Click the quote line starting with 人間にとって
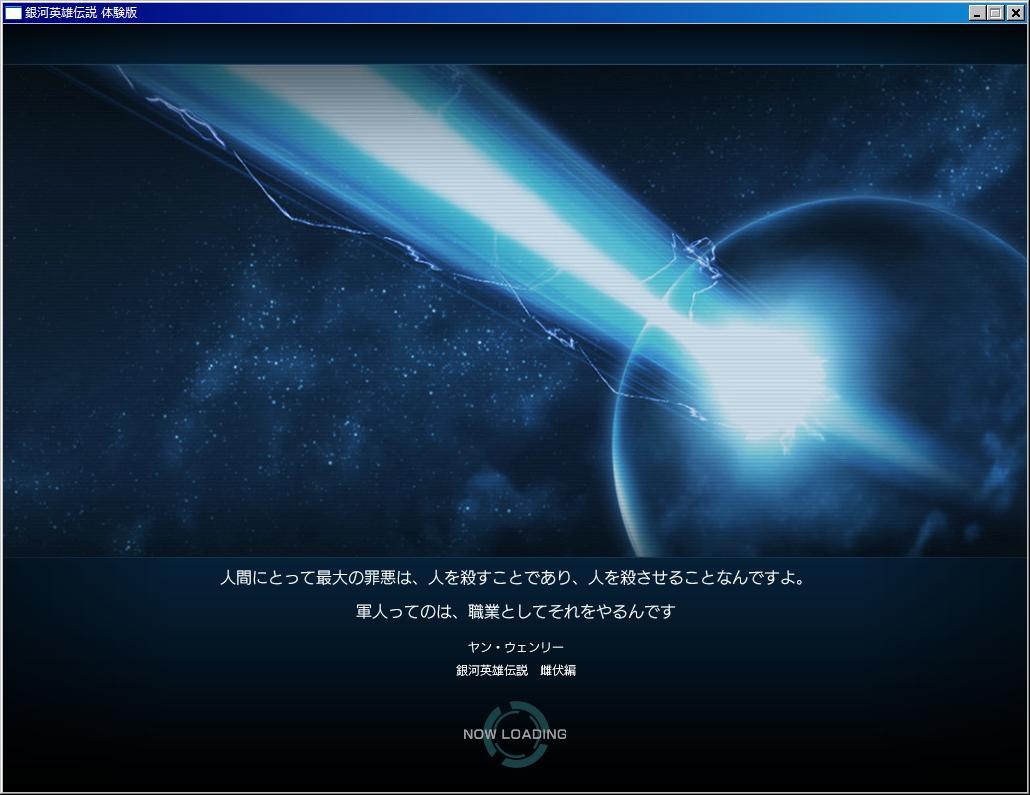This screenshot has height=795, width=1030. click(x=514, y=578)
